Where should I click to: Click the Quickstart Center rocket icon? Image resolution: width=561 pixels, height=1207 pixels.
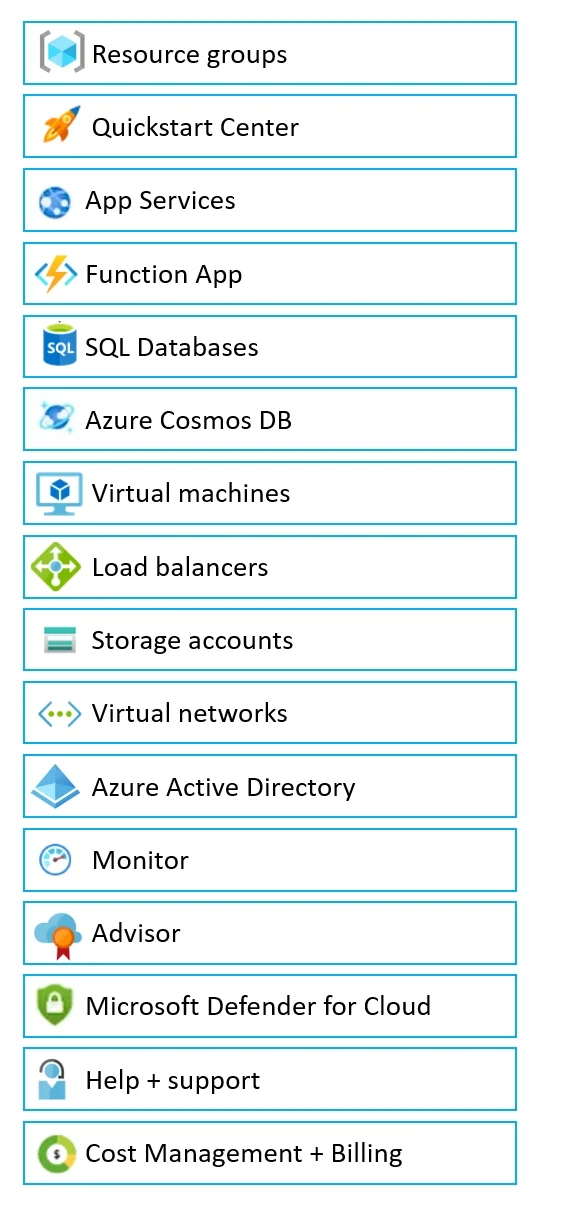click(60, 126)
